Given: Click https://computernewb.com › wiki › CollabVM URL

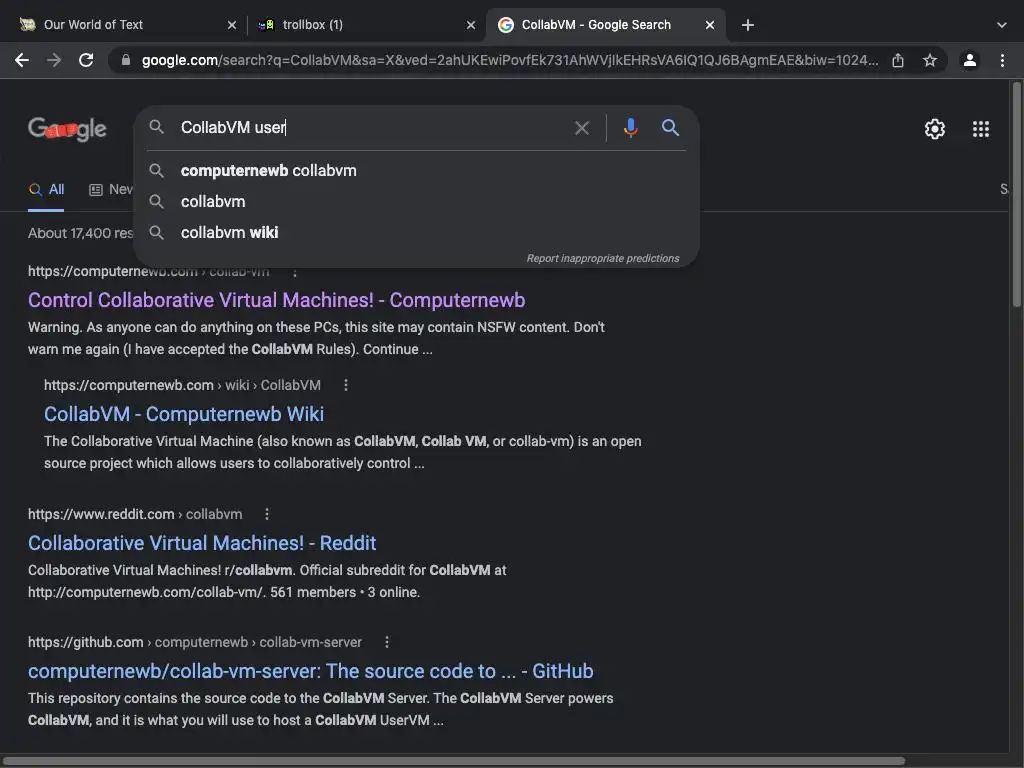Looking at the screenshot, I should tap(182, 385).
